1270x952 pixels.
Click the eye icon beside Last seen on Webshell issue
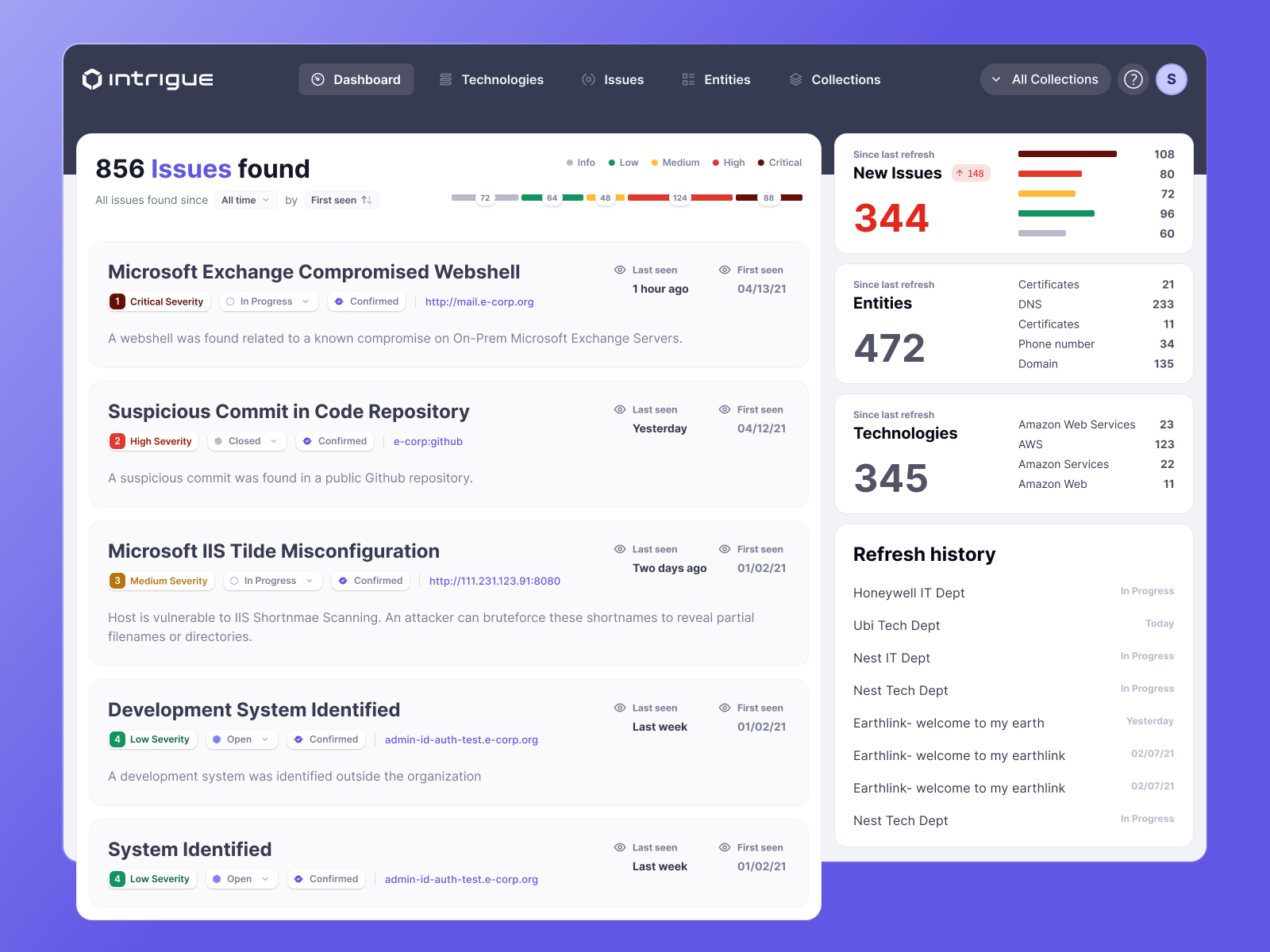tap(622, 270)
